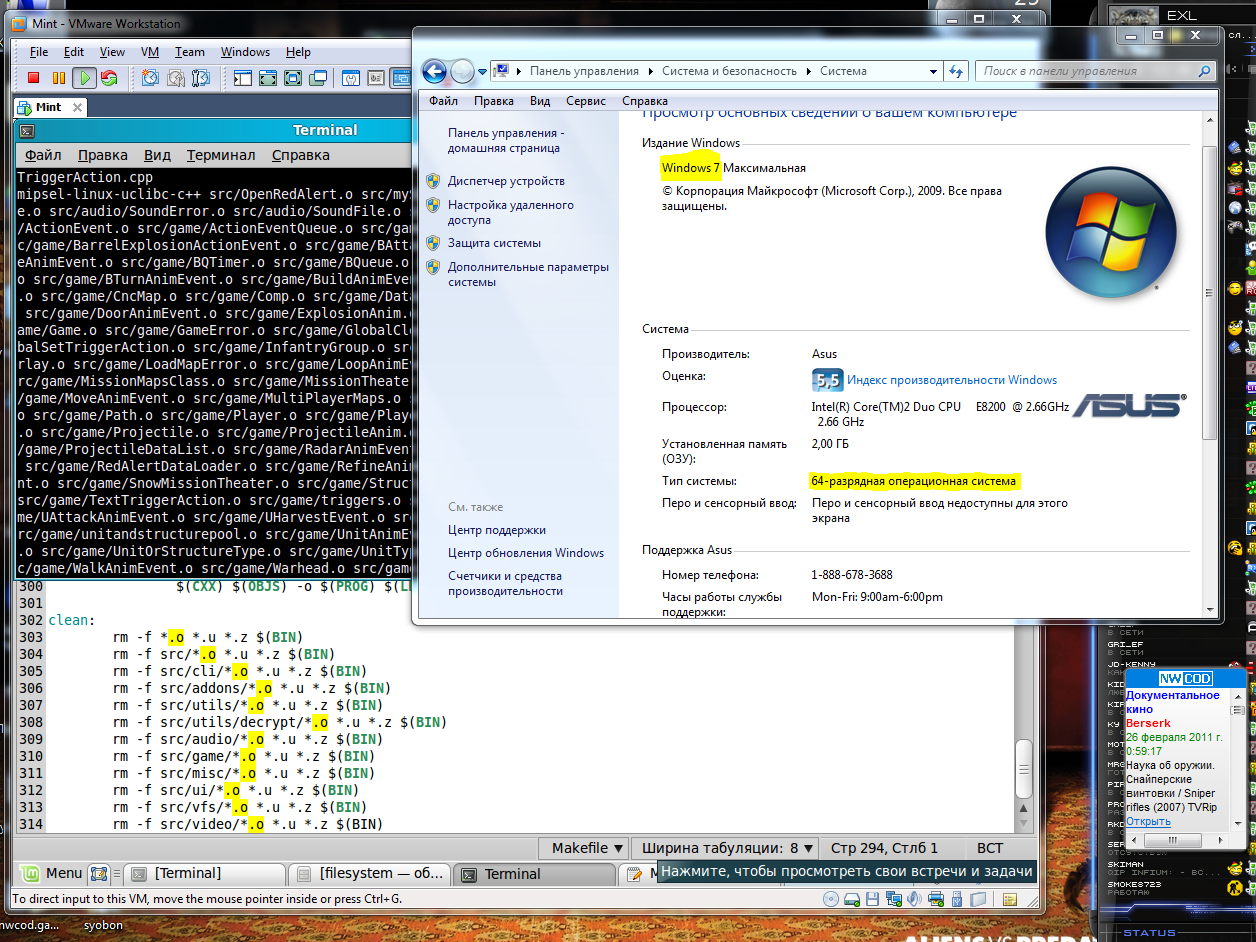Screen dimensions: 1256x942
Task: Open Центр обновления Windows link
Action: (x=526, y=553)
